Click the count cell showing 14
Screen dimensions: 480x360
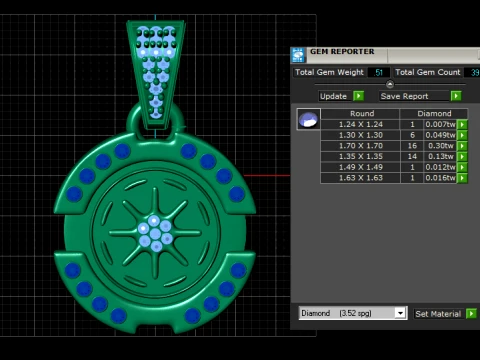click(412, 156)
